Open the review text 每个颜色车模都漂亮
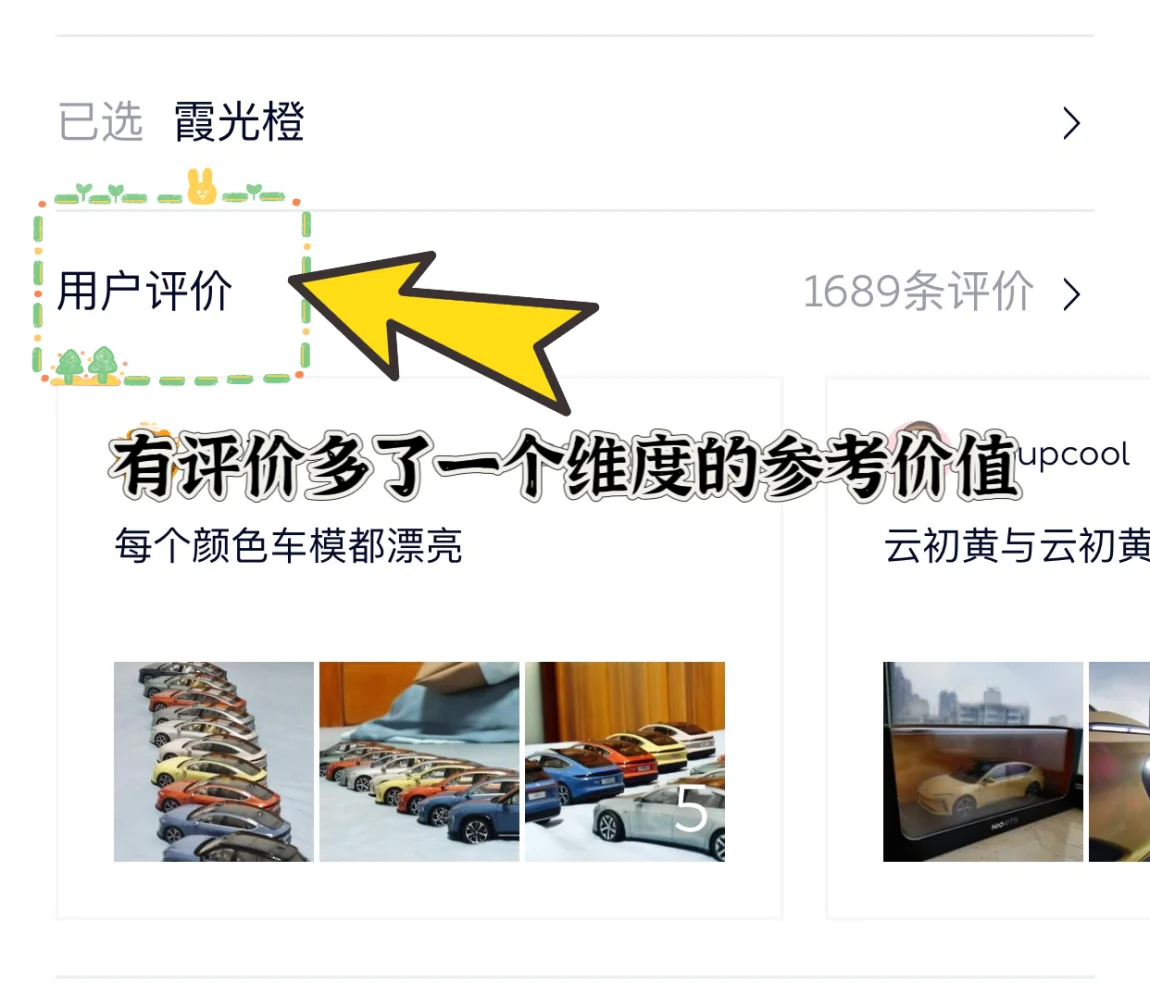 [288, 546]
